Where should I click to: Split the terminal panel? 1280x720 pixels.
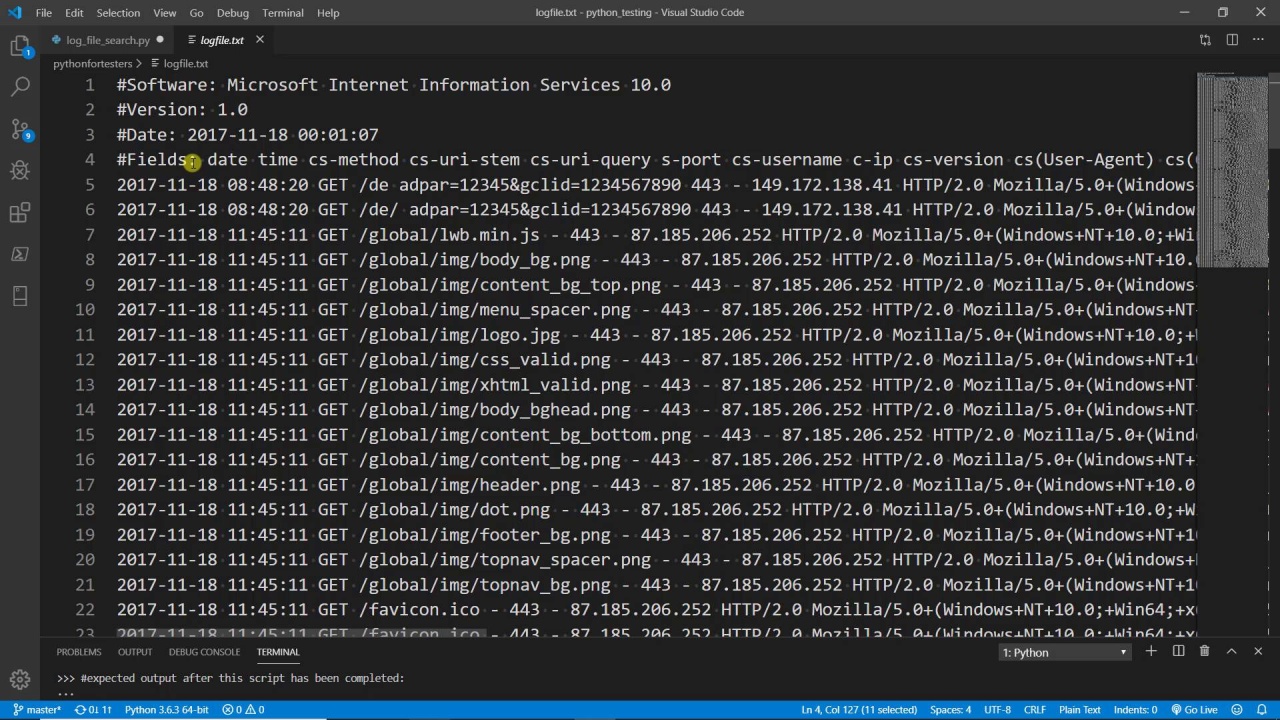[1178, 652]
